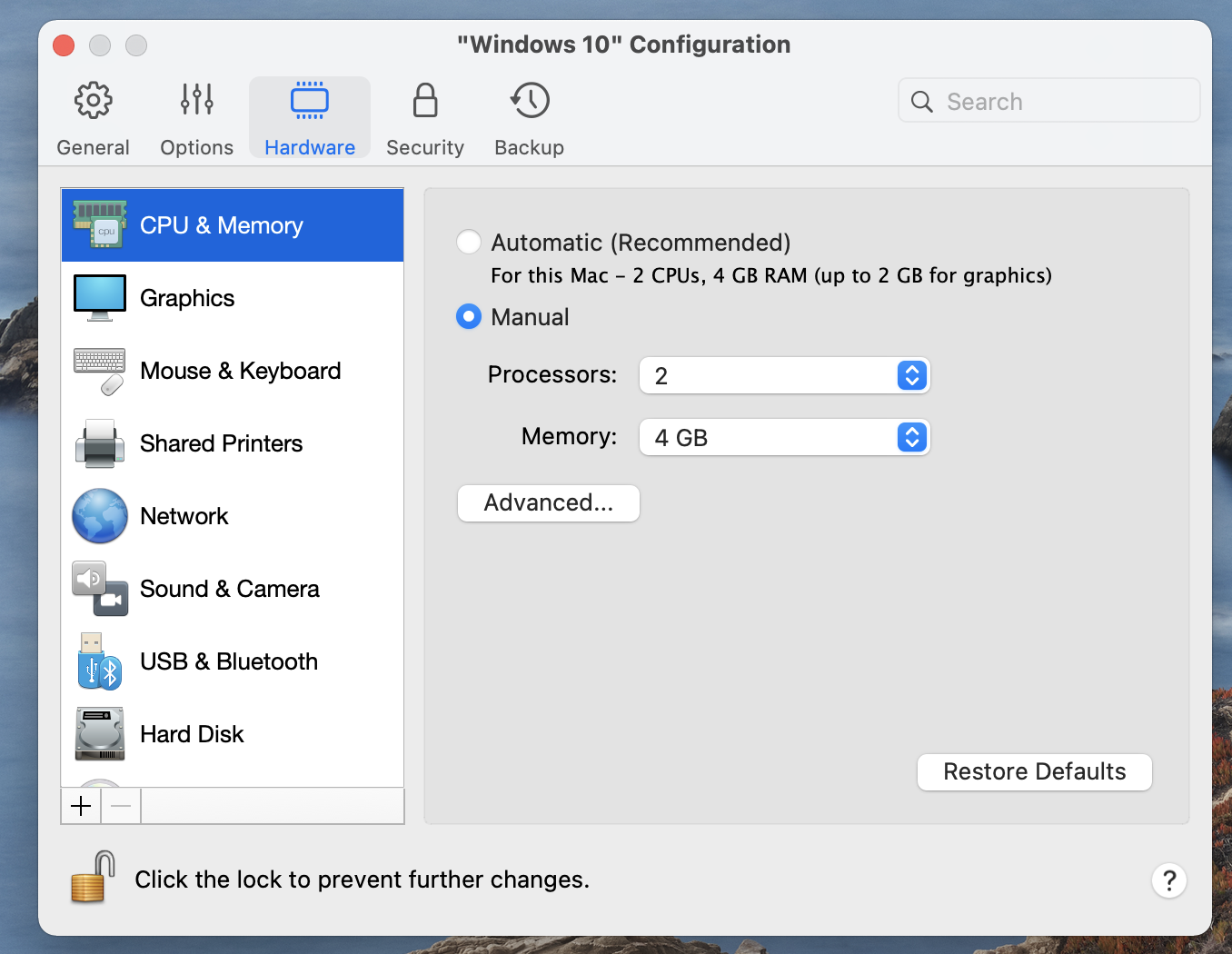Screen dimensions: 1232x954
Task: Click the Hard Disk drive icon
Action: point(100,734)
